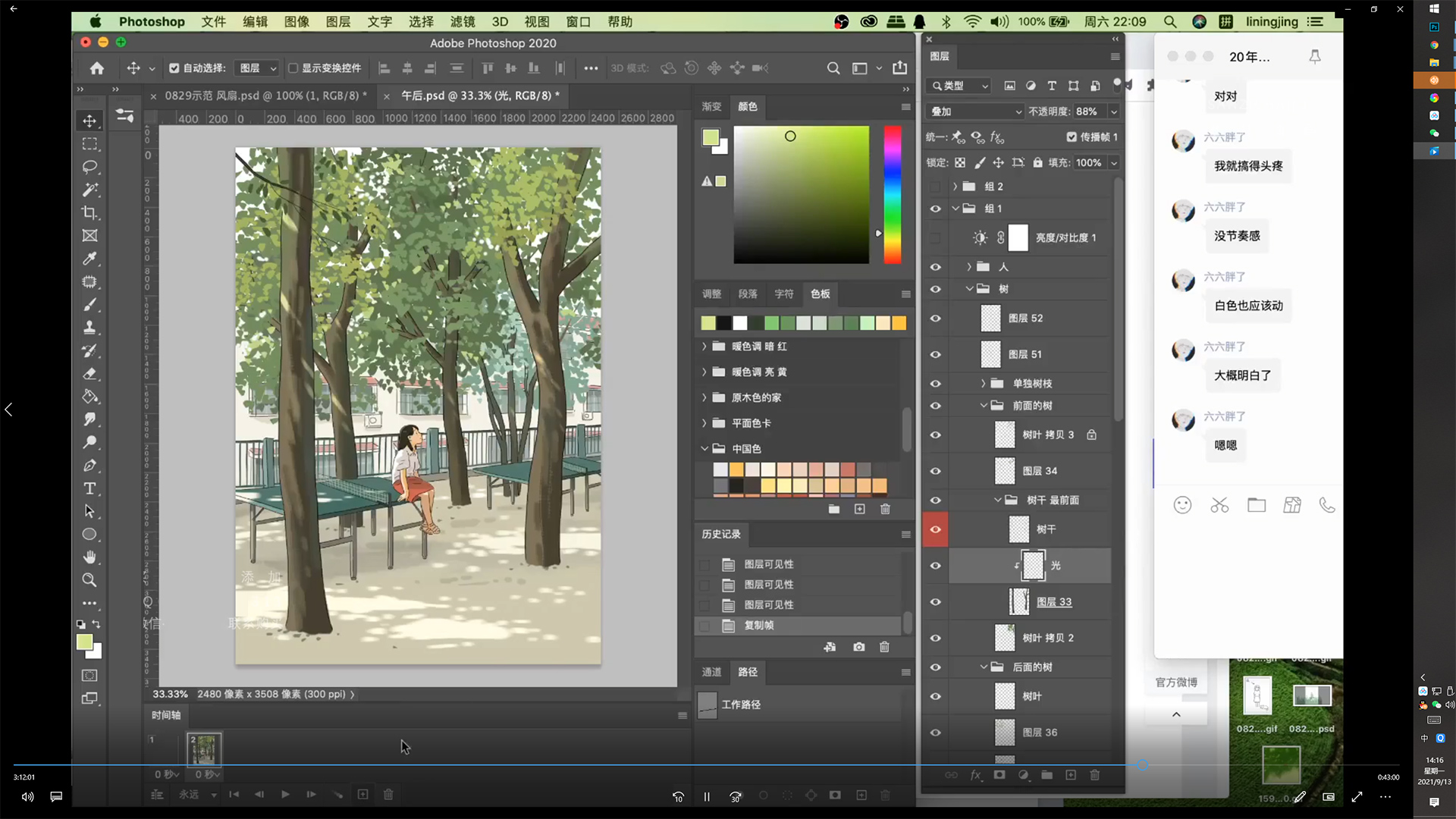
Task: Switch to the 0829示范 风扇.psd document tab
Action: tap(265, 96)
